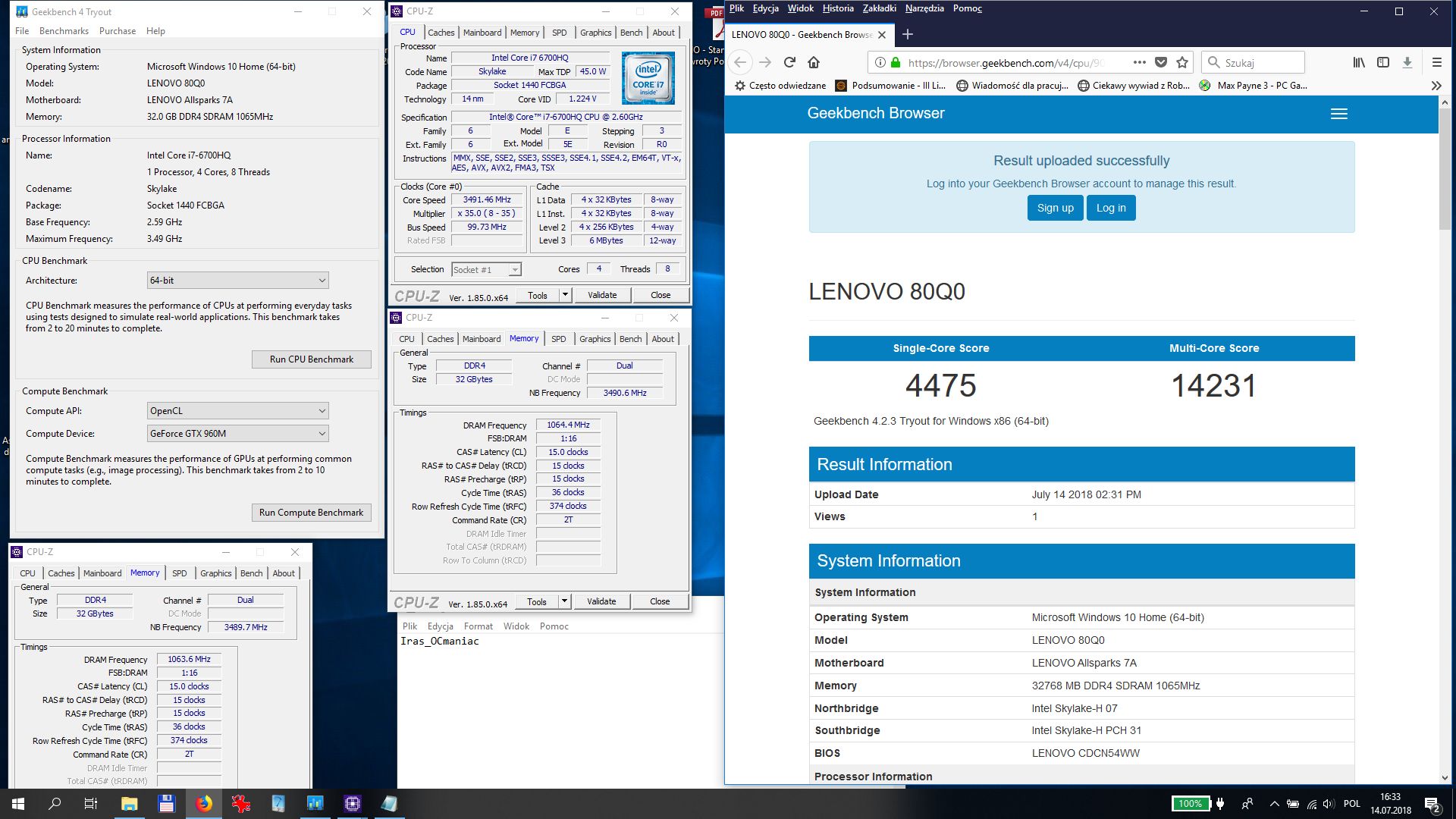Screen dimensions: 1456x819
Task: Open Geekbench Browser navigation hamburger menu
Action: (x=1339, y=114)
